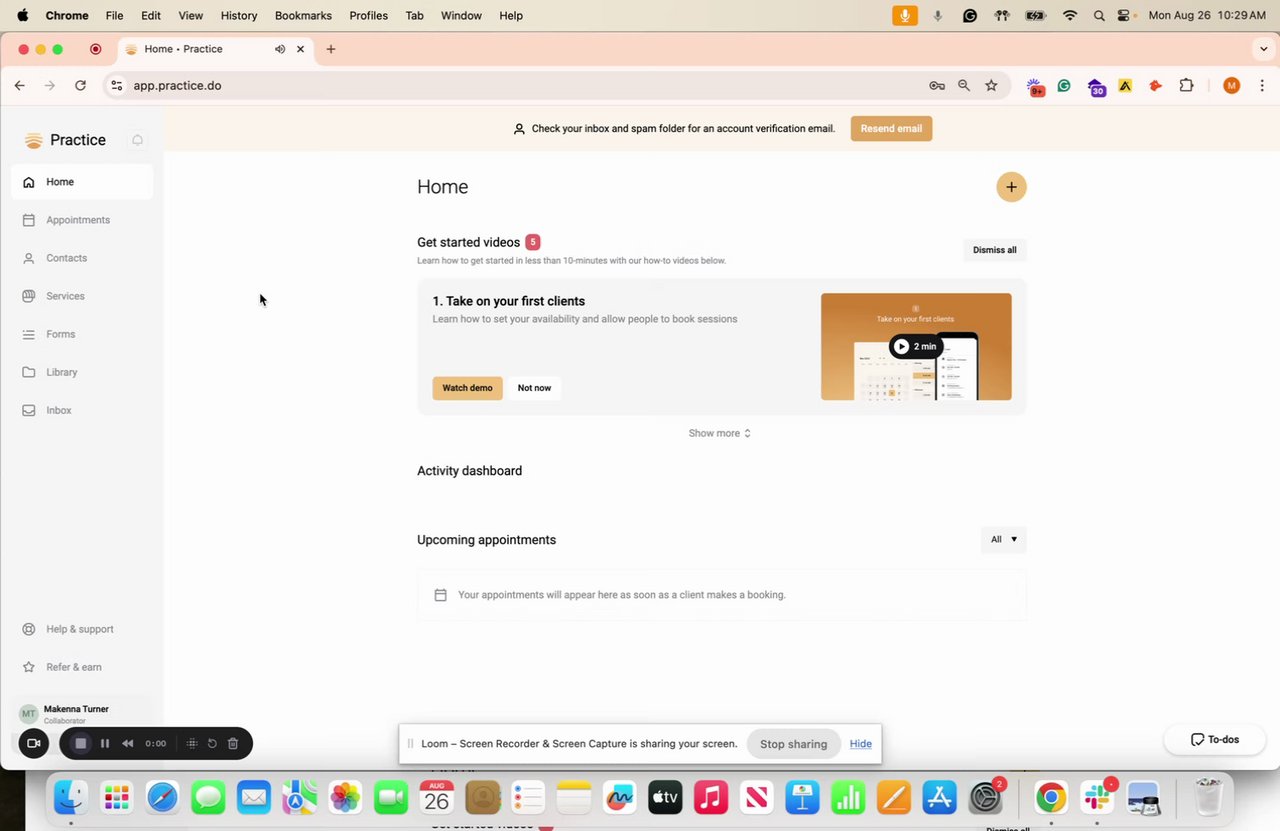This screenshot has height=831, width=1280.
Task: Click the Resend email button
Action: pyautogui.click(x=891, y=128)
